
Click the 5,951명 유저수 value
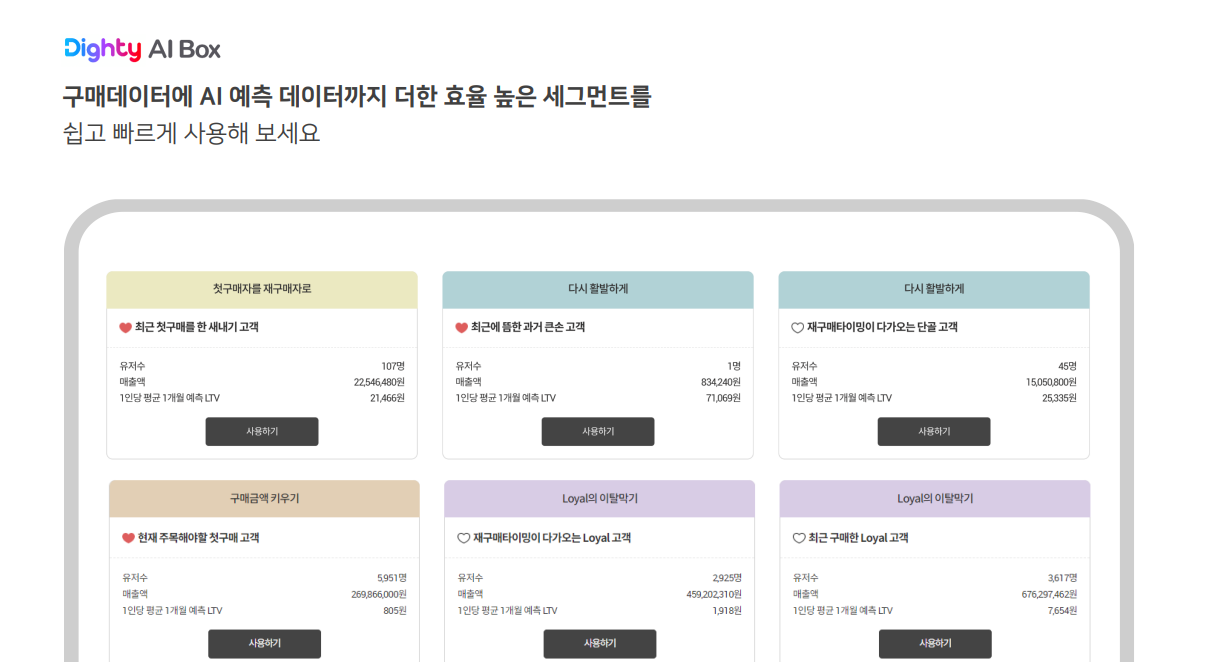point(392,578)
